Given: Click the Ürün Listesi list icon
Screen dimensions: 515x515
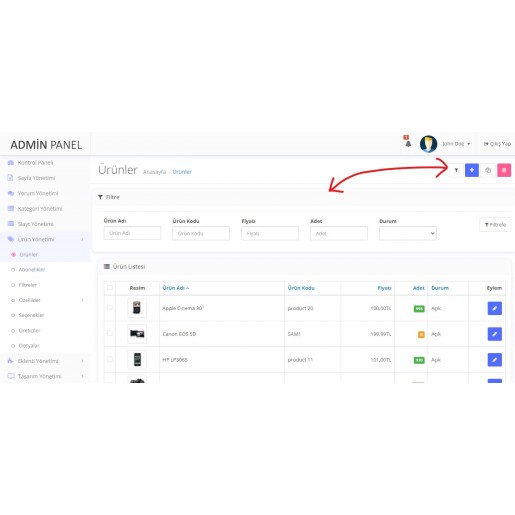Looking at the screenshot, I should (x=107, y=266).
